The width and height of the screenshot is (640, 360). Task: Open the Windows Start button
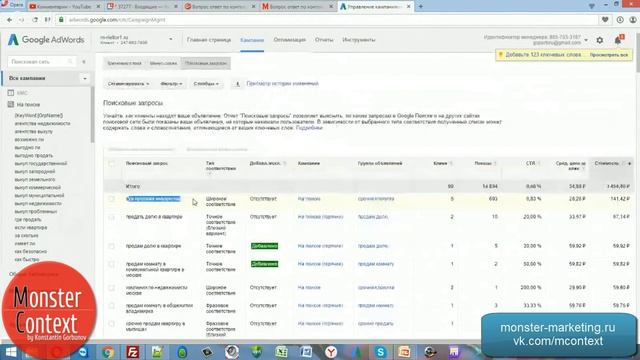[11, 352]
